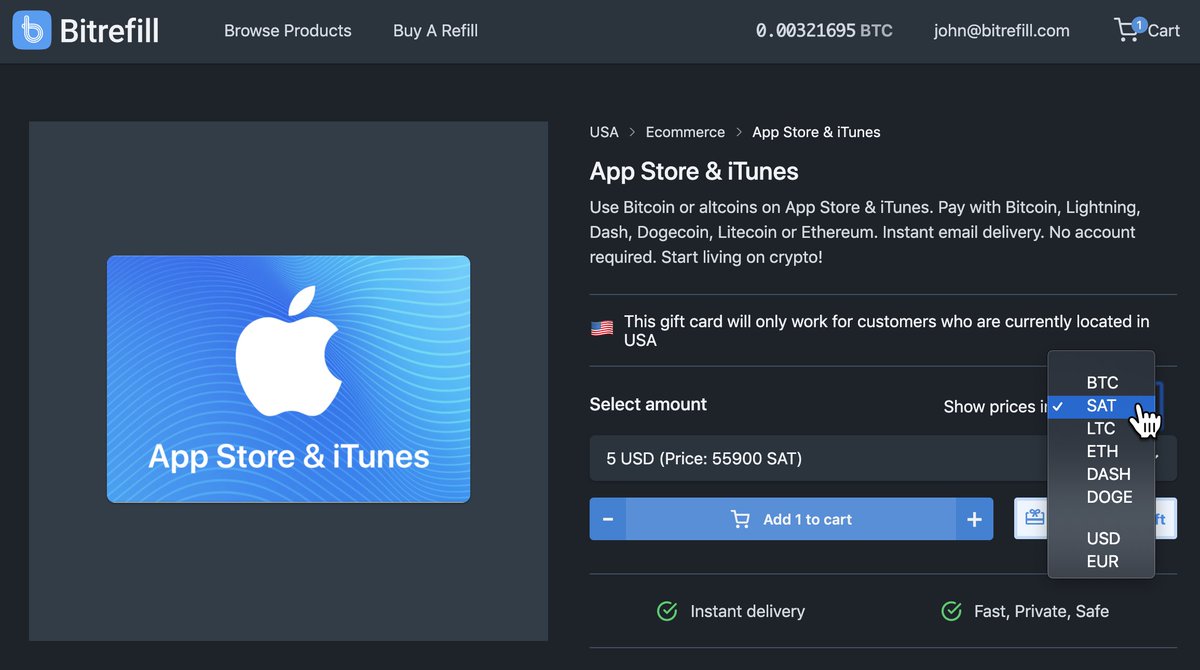This screenshot has width=1200, height=670.
Task: Choose ETH as price currency
Action: coord(1101,451)
